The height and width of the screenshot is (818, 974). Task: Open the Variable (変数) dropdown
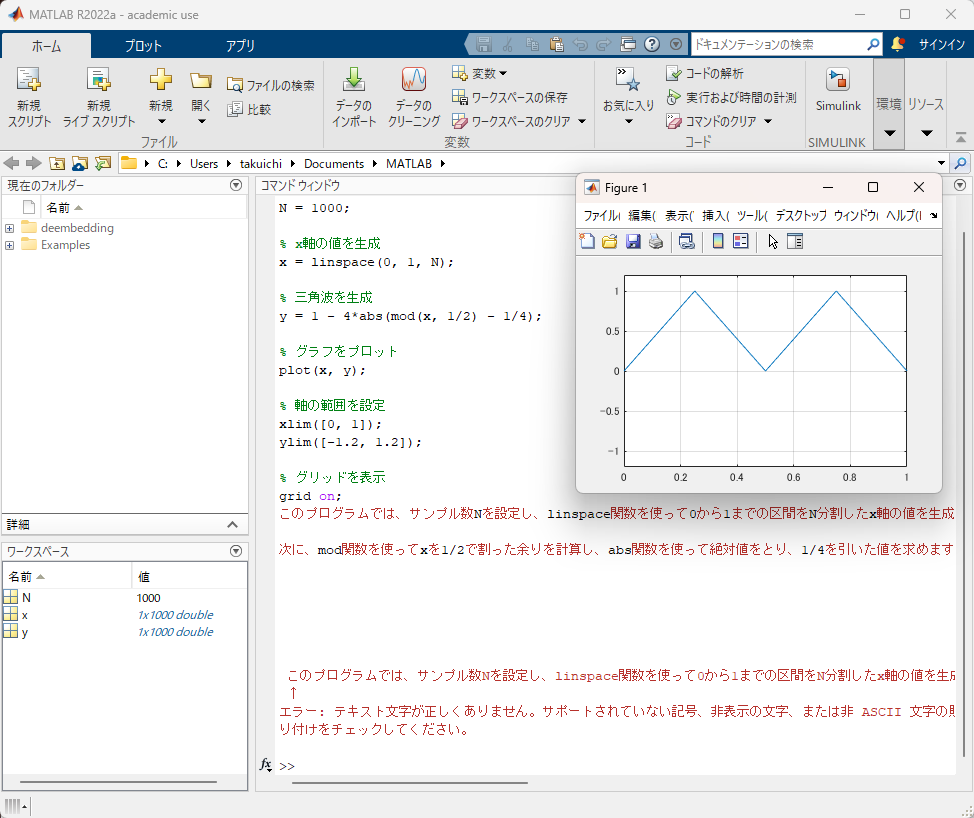[x=480, y=73]
